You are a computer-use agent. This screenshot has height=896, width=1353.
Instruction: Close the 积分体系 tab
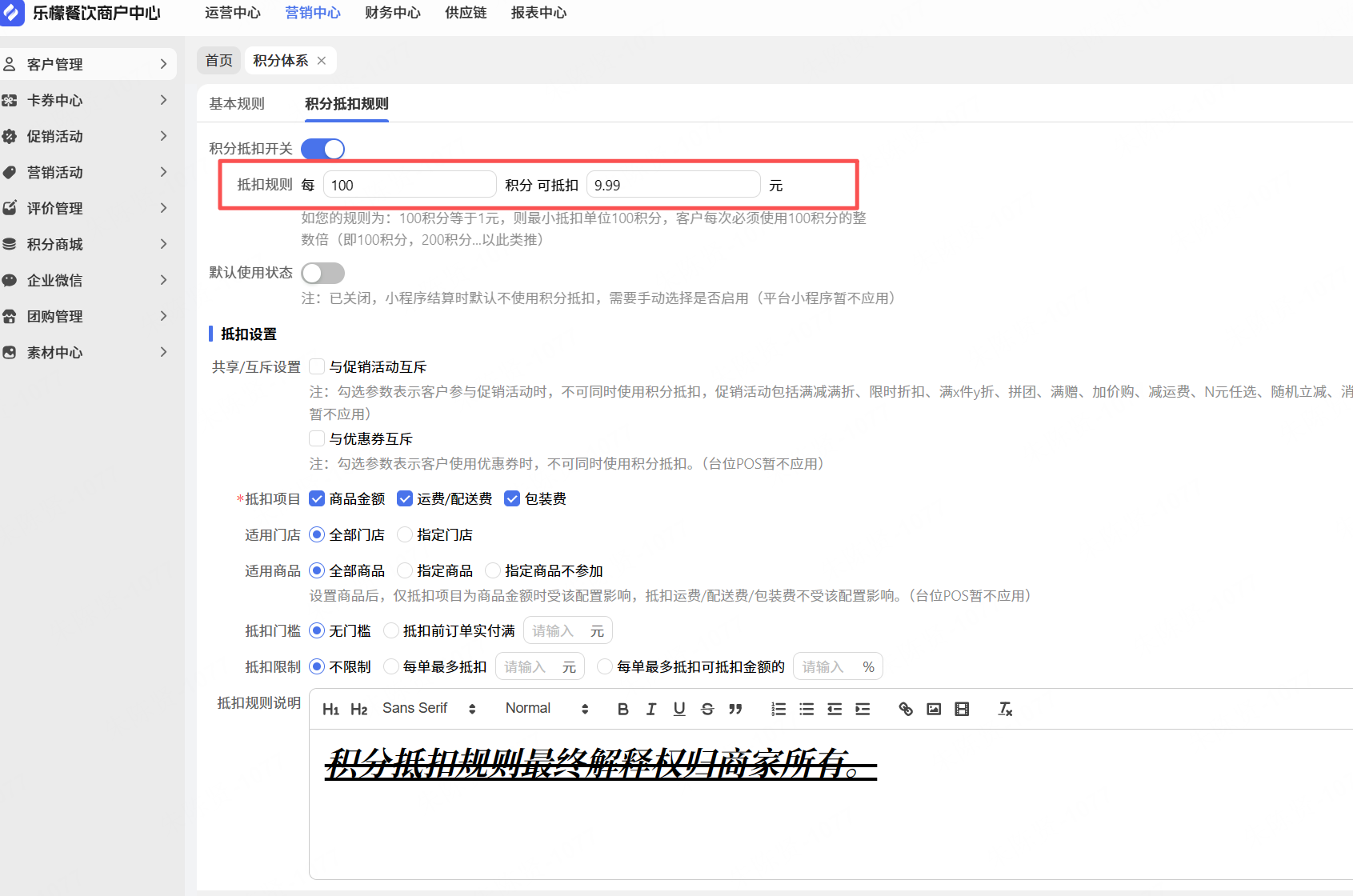(x=322, y=61)
